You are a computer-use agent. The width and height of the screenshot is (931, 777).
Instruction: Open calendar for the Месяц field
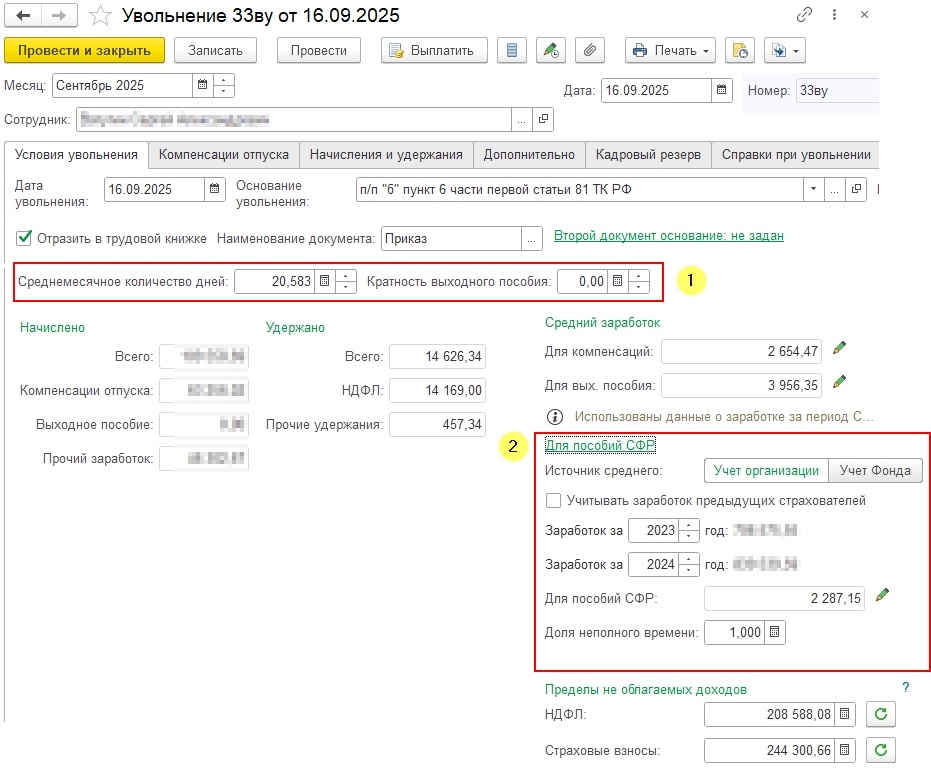202,85
